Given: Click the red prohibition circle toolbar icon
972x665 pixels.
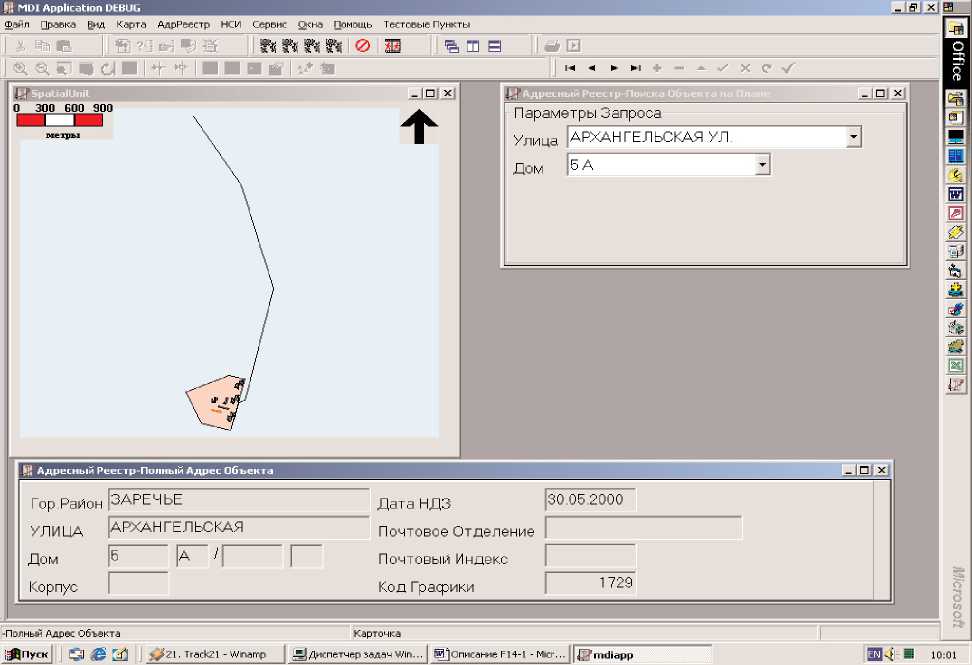Looking at the screenshot, I should [363, 46].
